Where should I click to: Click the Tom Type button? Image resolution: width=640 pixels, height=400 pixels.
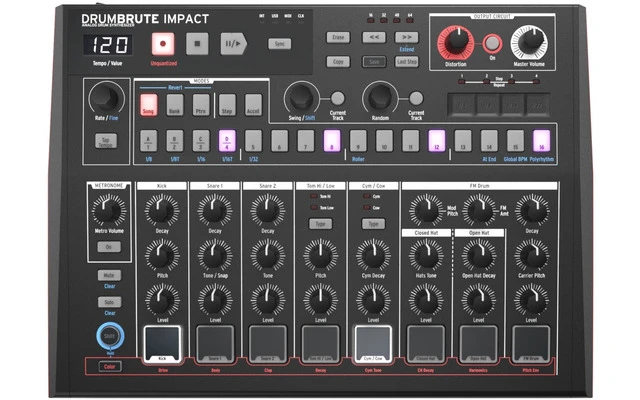(x=320, y=224)
